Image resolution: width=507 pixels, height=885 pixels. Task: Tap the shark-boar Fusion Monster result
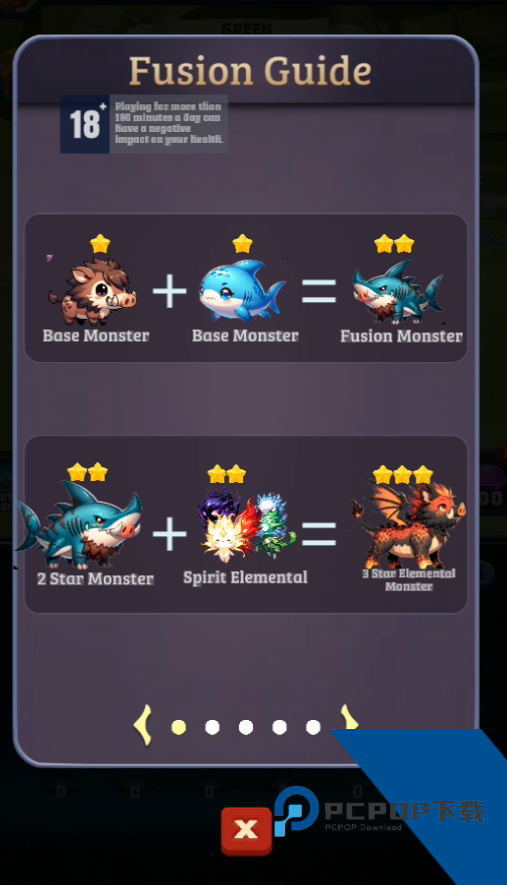coord(398,291)
